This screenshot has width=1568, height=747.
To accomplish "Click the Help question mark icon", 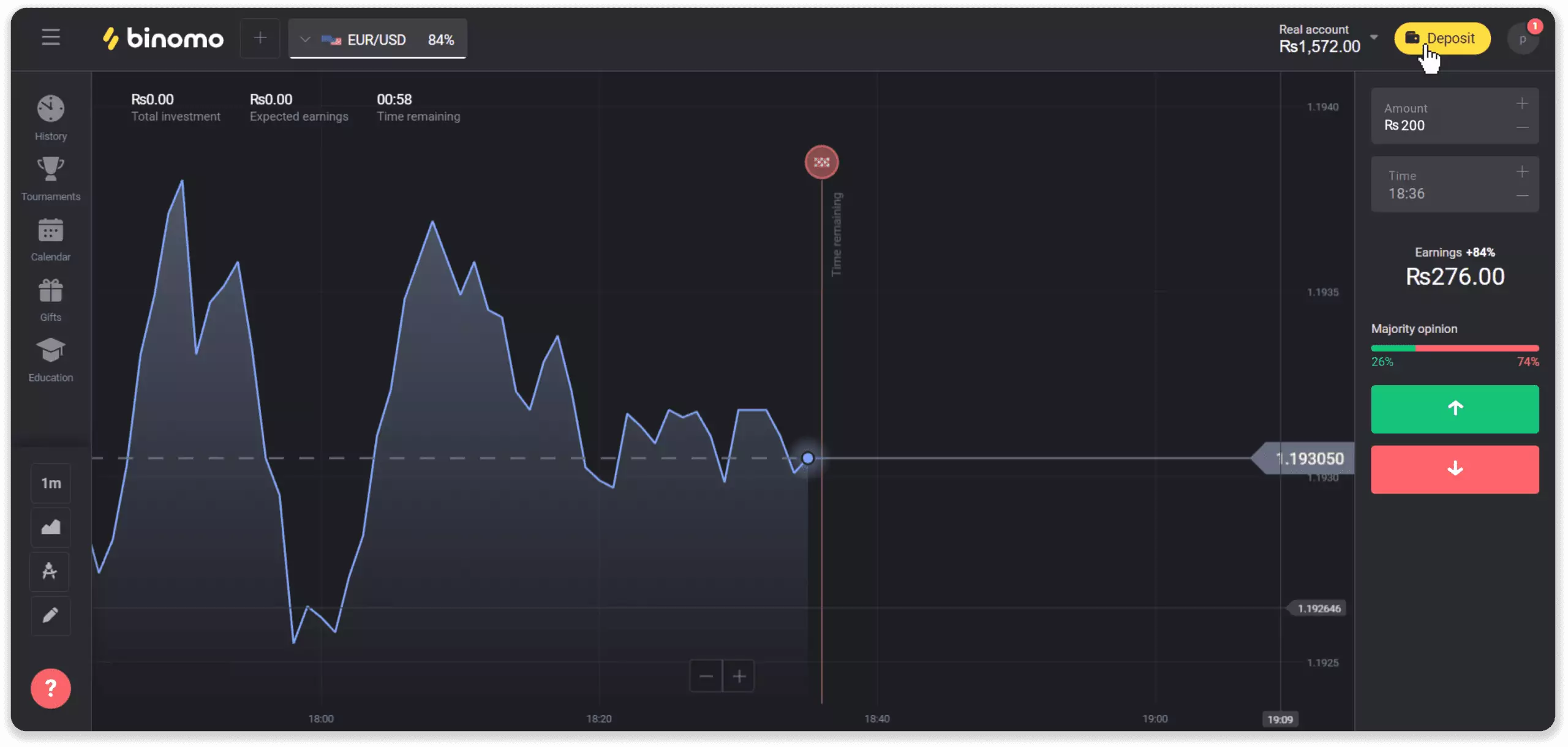I will pos(51,688).
